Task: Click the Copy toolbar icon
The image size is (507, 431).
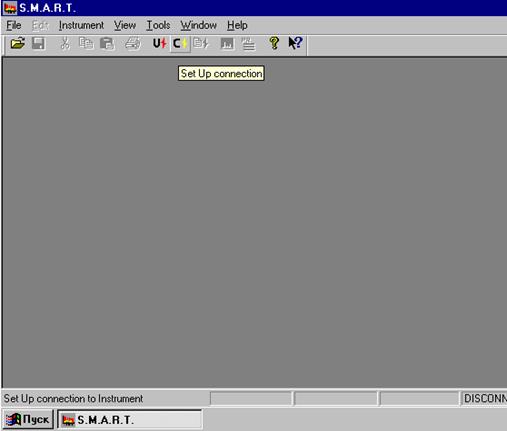Action: pos(86,43)
